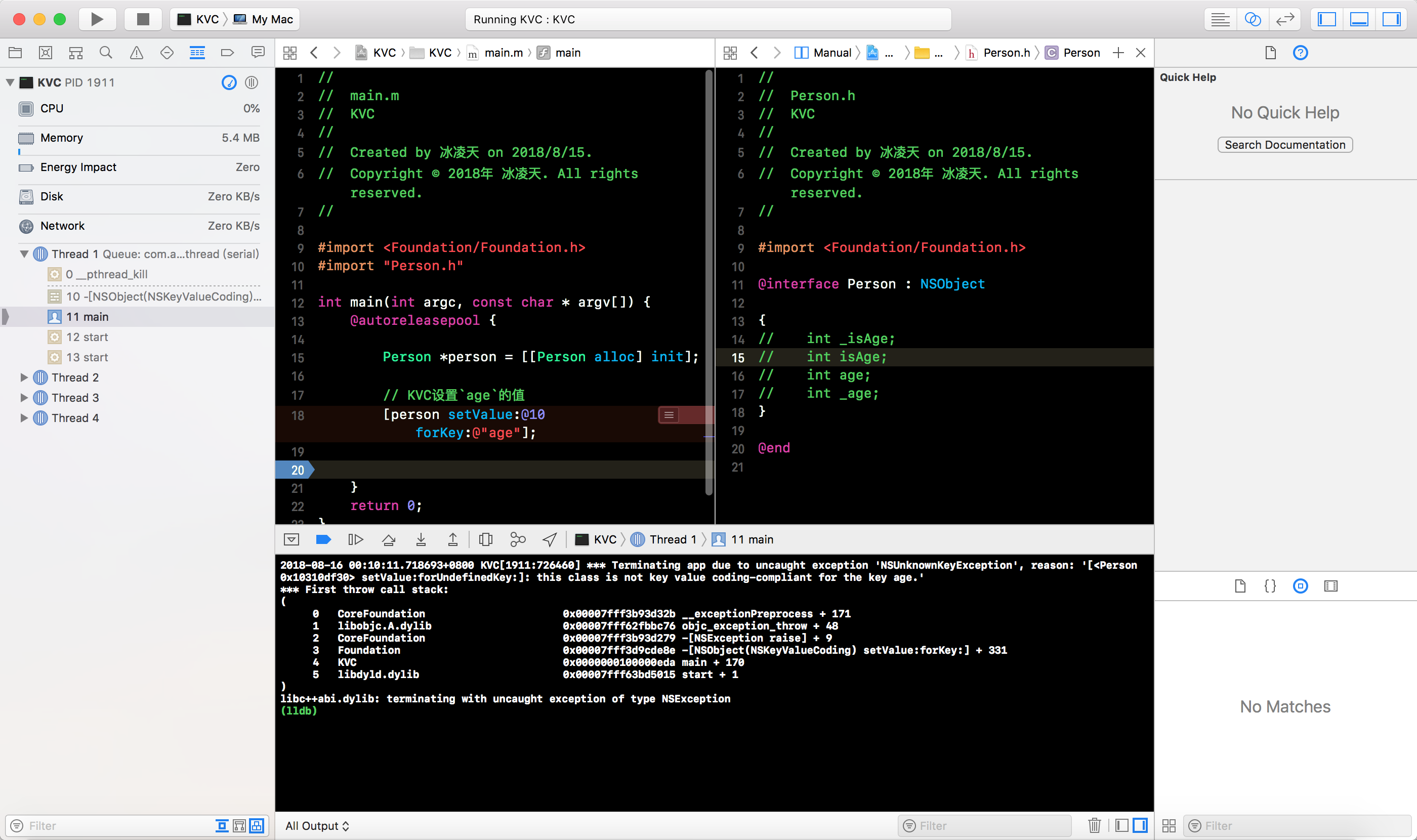Click the Continue program execution button
This screenshot has height=840, width=1417.
coord(356,539)
